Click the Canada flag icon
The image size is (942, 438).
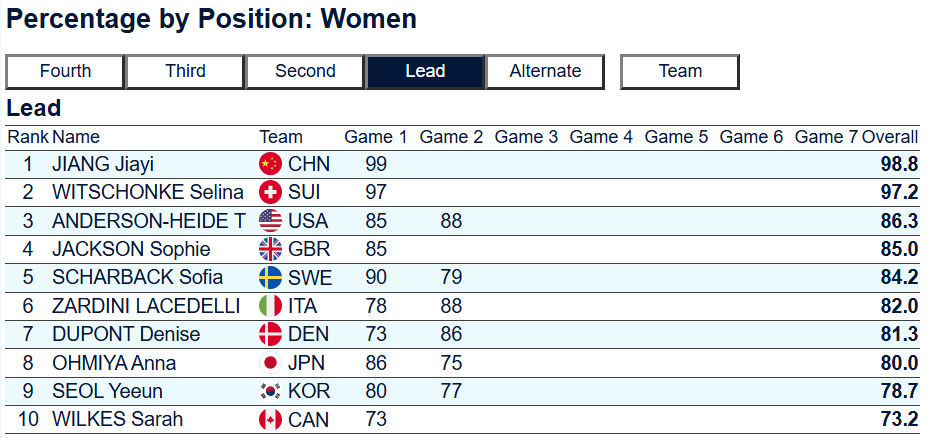click(270, 420)
